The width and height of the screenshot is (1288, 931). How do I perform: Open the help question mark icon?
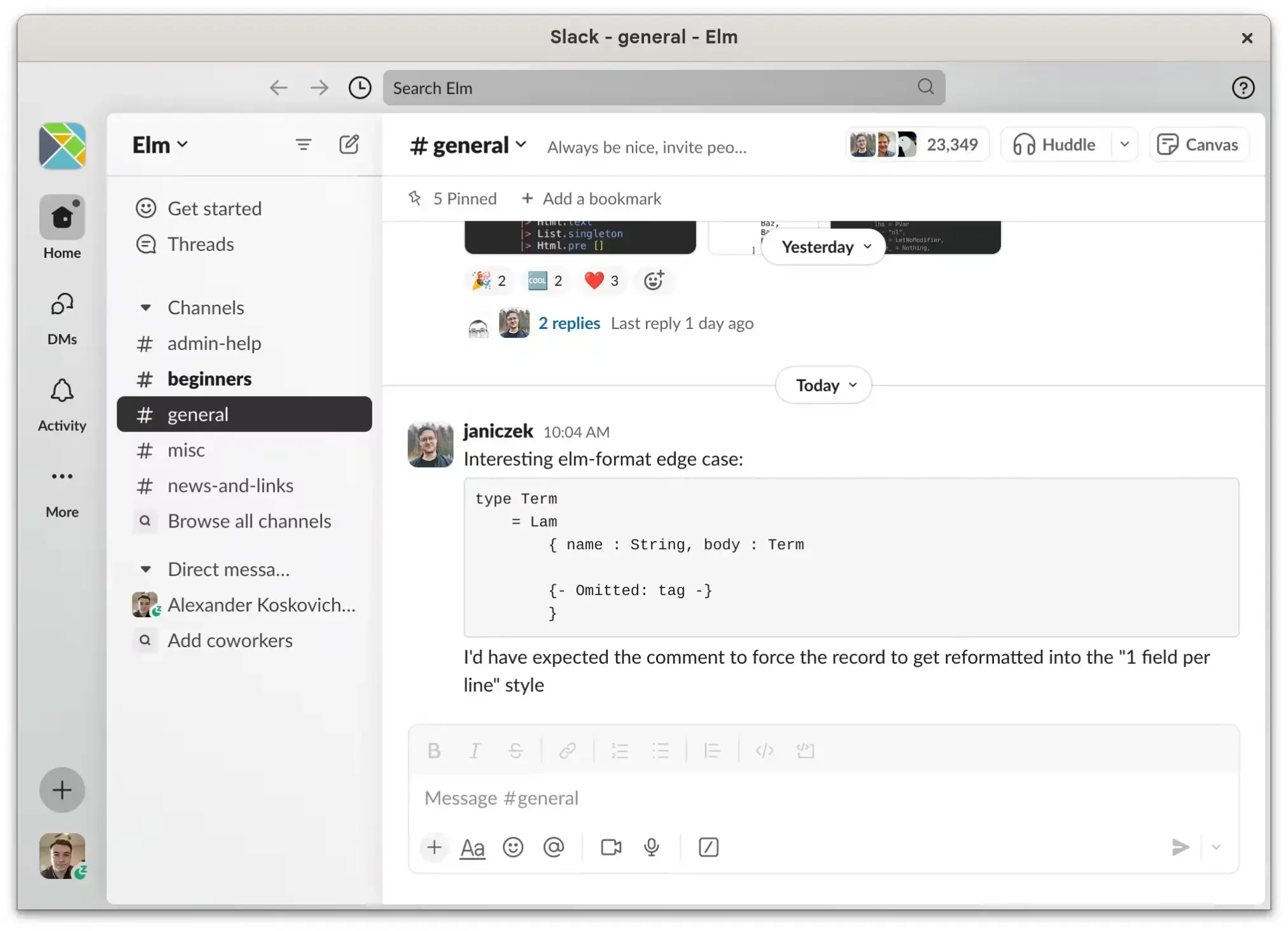[1242, 88]
